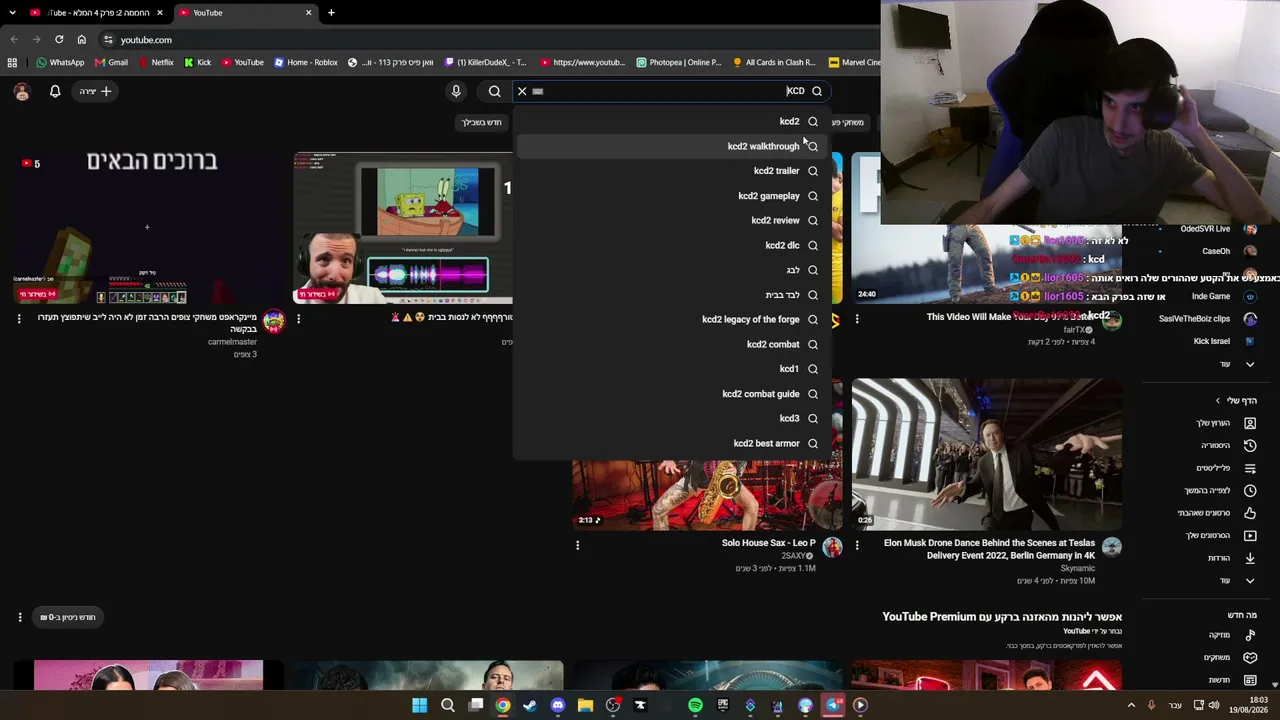
Task: Open the Solo House Sax video thumbnail
Action: pyautogui.click(x=707, y=495)
